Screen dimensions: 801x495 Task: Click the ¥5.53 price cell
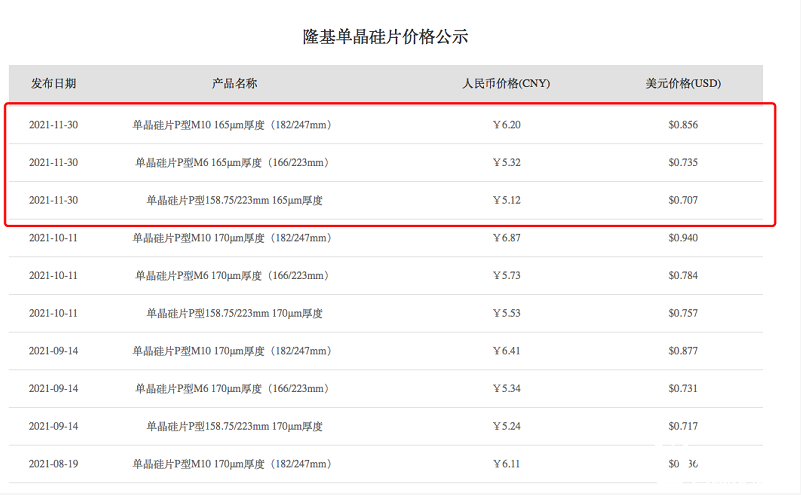tap(507, 314)
